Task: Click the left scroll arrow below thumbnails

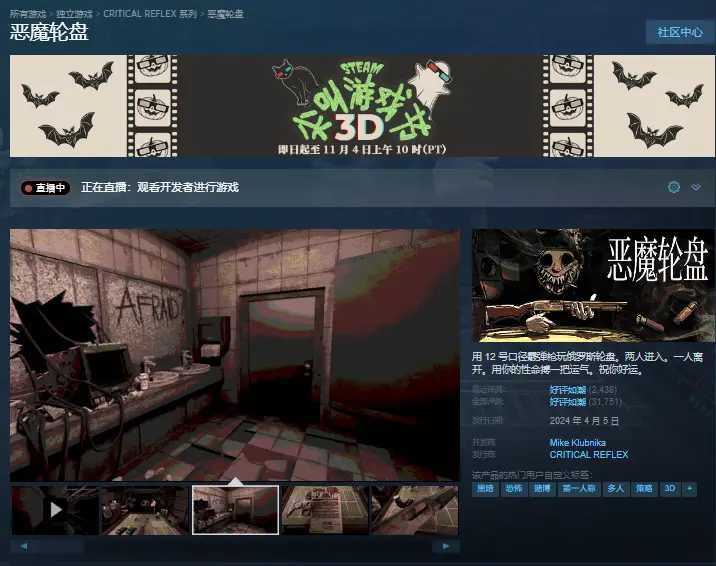Action: pyautogui.click(x=24, y=546)
